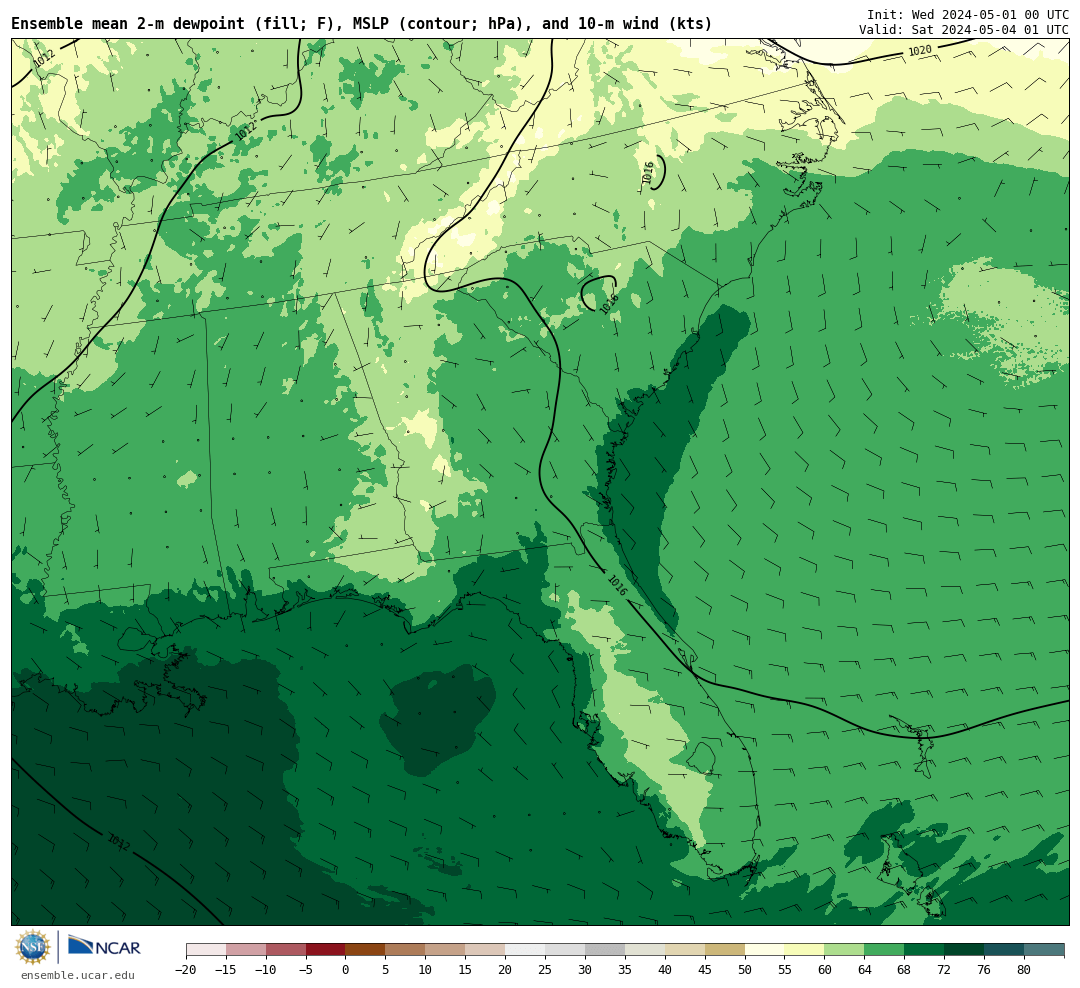This screenshot has height=988, width=1080.
Task: Pick the rose -10 to -5 color swatch
Action: click(286, 950)
